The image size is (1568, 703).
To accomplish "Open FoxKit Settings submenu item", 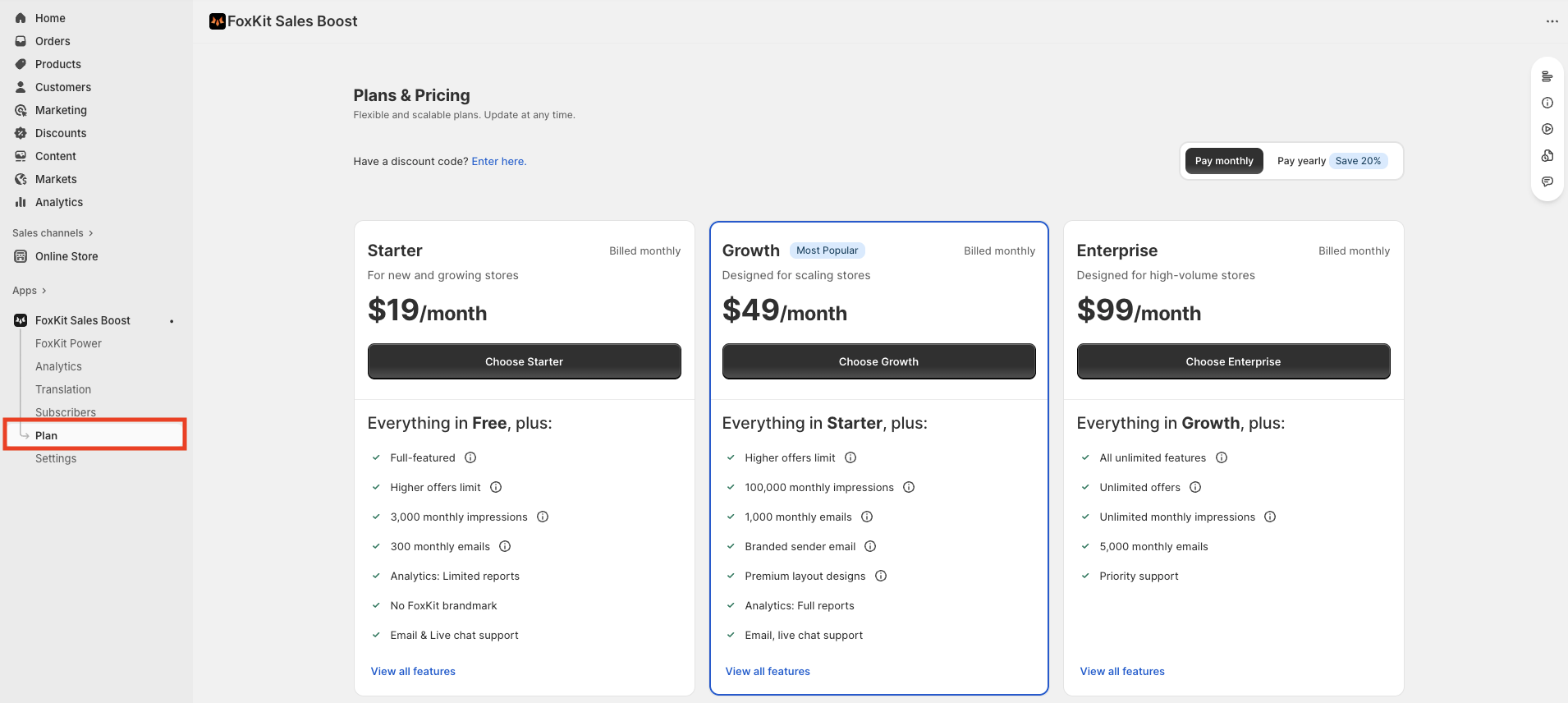I will (56, 458).
